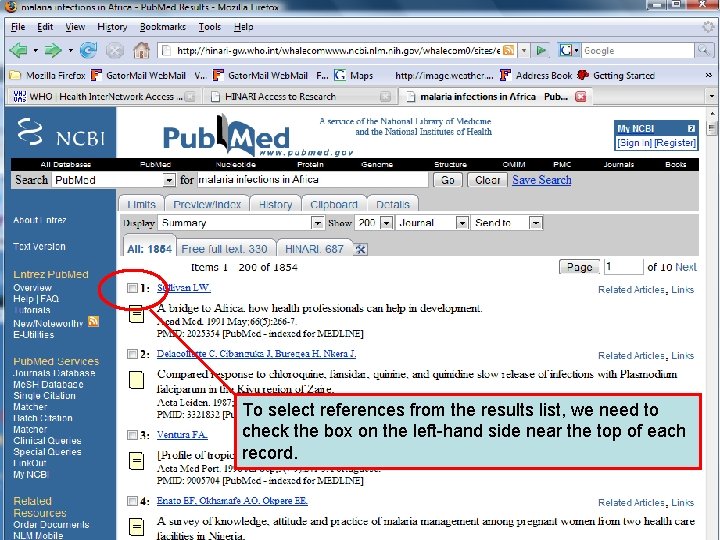The image size is (720, 540).
Task: Select the HINARI 687 tab
Action: coord(315,248)
